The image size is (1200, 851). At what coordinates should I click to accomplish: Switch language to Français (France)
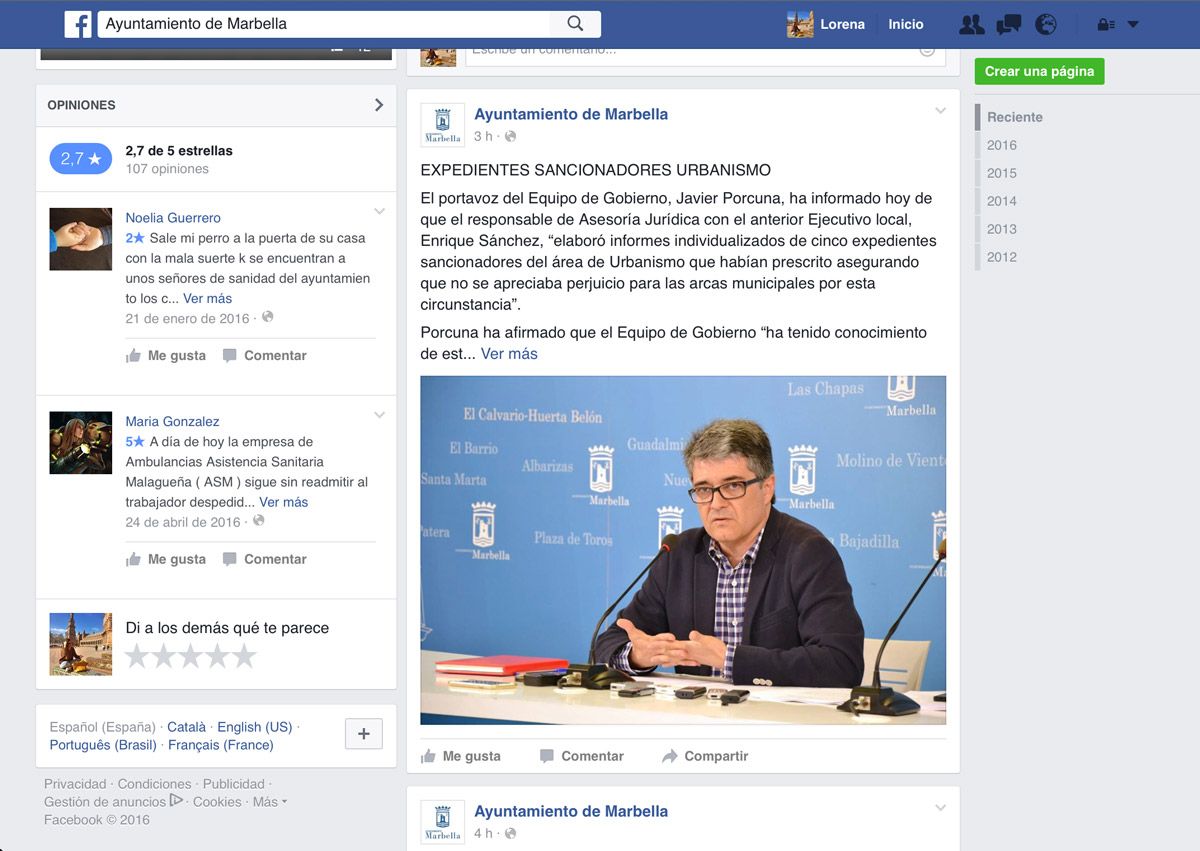pyautogui.click(x=220, y=745)
